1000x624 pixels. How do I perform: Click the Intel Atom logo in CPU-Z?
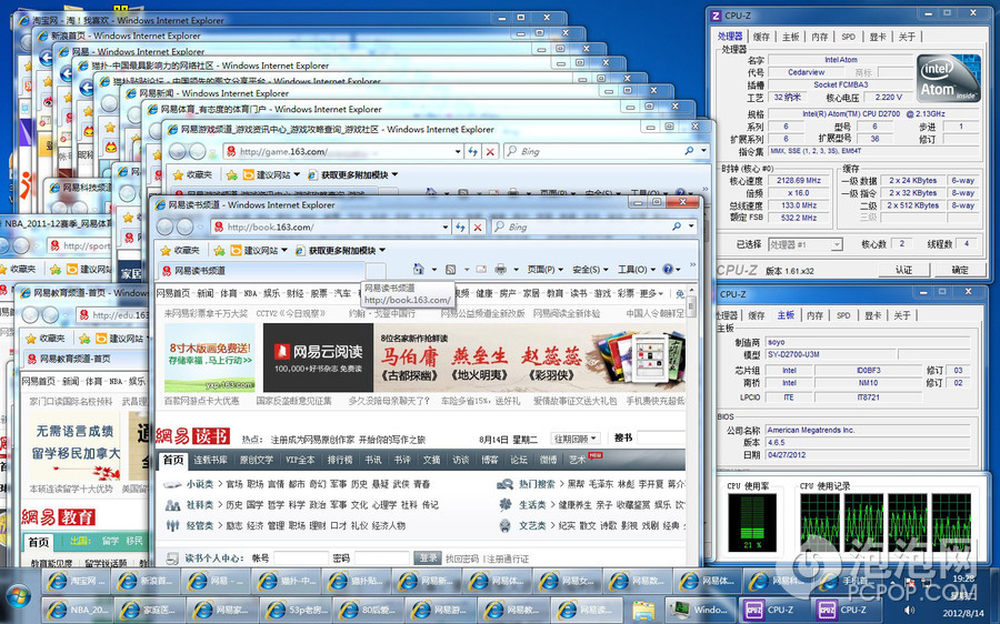tap(948, 79)
